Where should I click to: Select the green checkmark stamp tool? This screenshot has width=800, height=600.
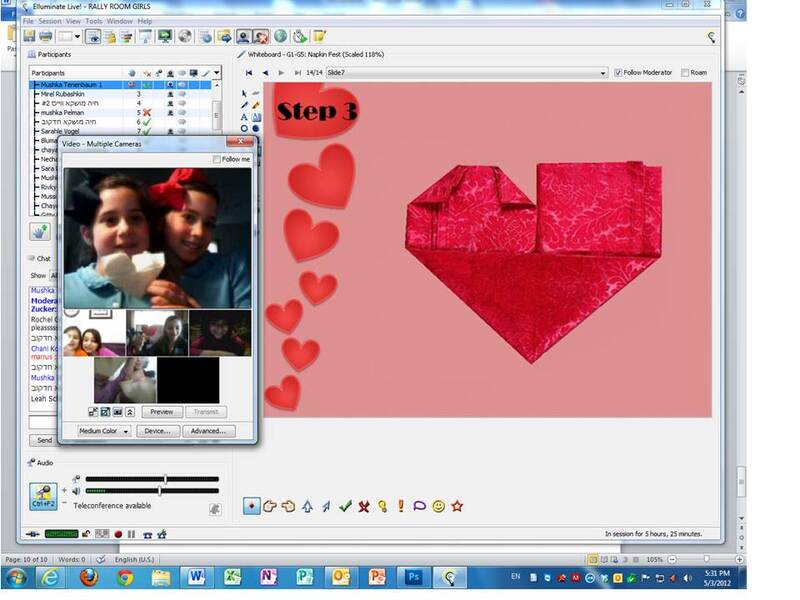[x=345, y=507]
